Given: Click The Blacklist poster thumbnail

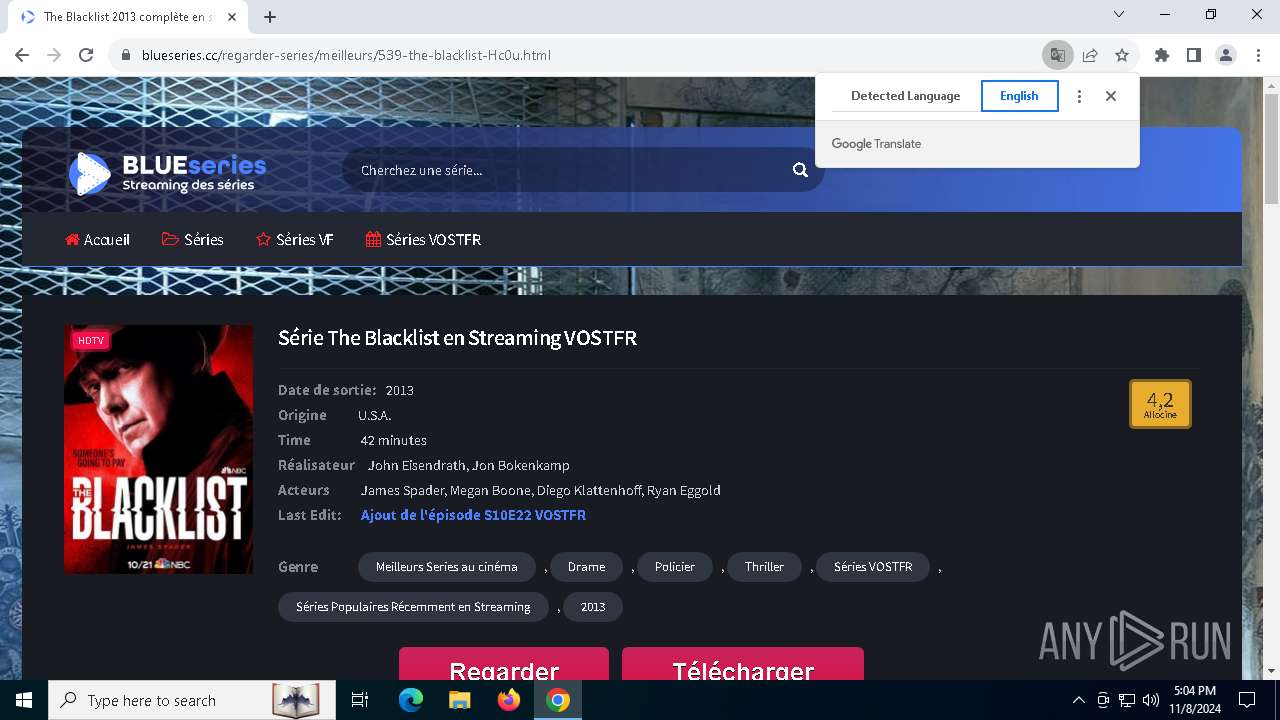Looking at the screenshot, I should [x=158, y=449].
